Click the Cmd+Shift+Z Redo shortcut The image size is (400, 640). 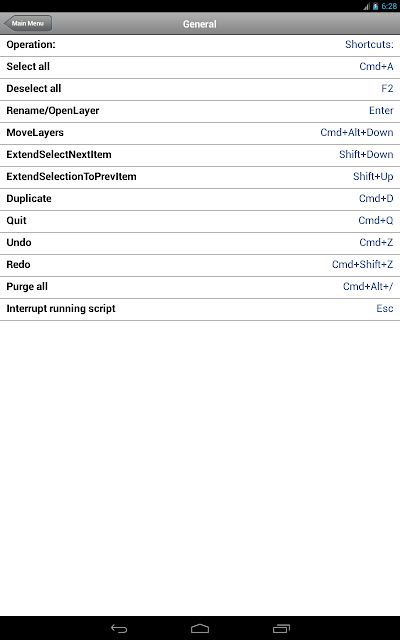click(x=362, y=264)
